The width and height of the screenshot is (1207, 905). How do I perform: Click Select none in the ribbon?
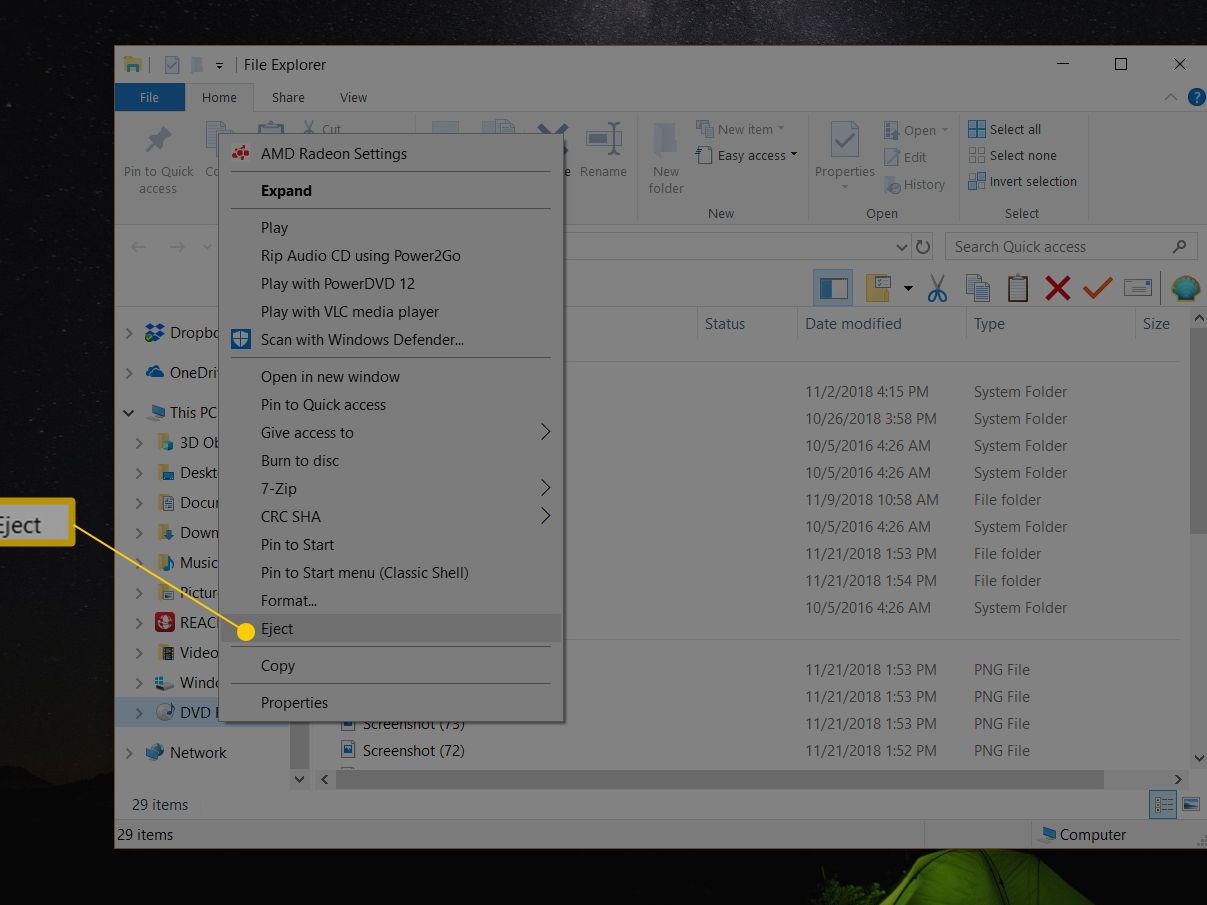coord(1013,155)
